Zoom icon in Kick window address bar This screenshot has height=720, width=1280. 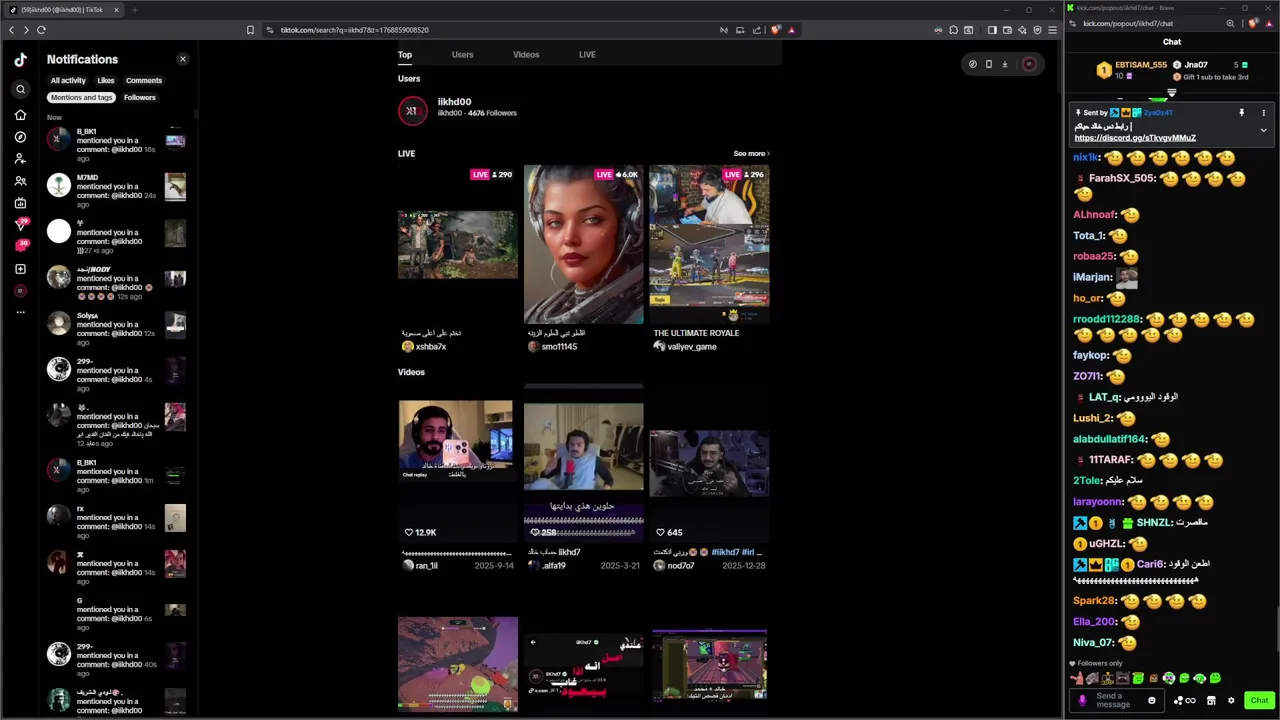[1230, 23]
